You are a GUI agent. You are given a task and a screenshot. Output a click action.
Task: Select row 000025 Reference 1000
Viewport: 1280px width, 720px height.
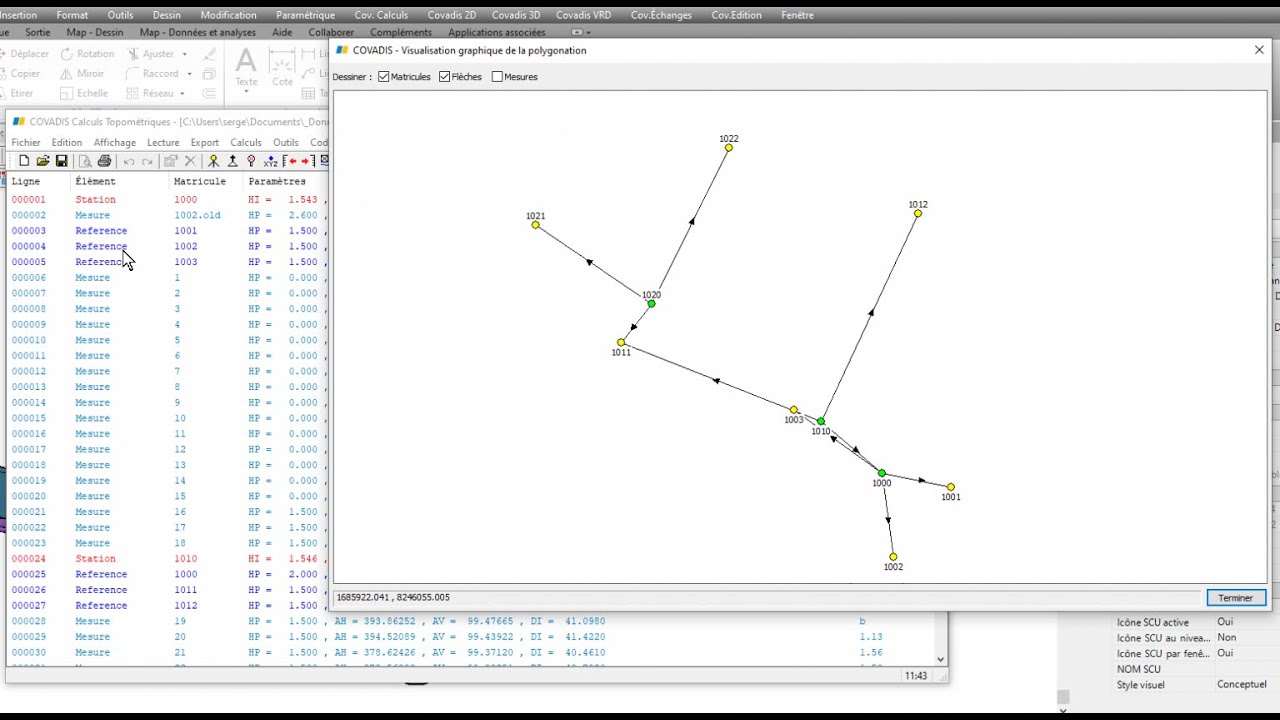[167, 574]
